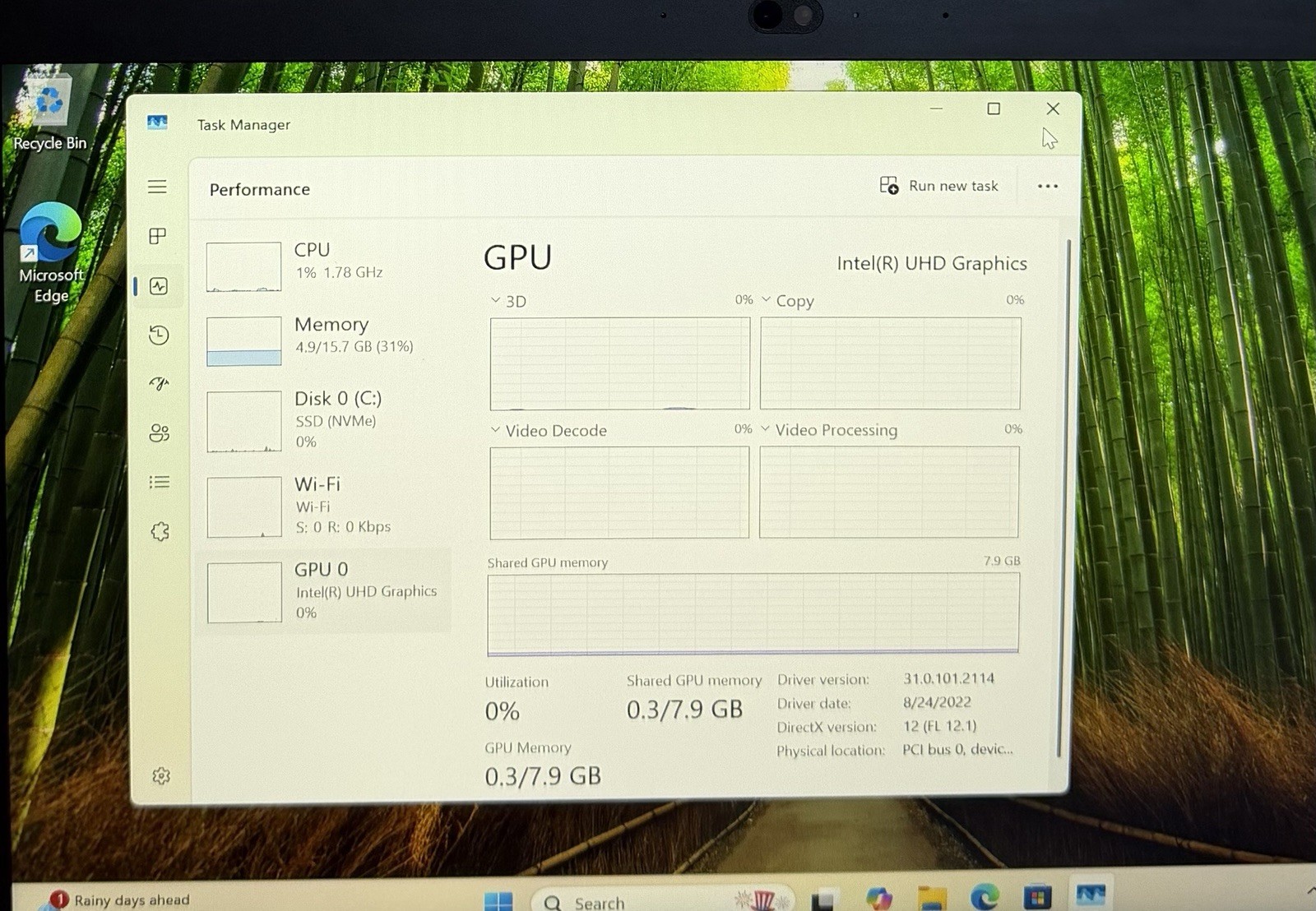Screen dimensions: 1316x911
Task: Click the driver version 31.0.101.2114 value
Action: (x=948, y=678)
